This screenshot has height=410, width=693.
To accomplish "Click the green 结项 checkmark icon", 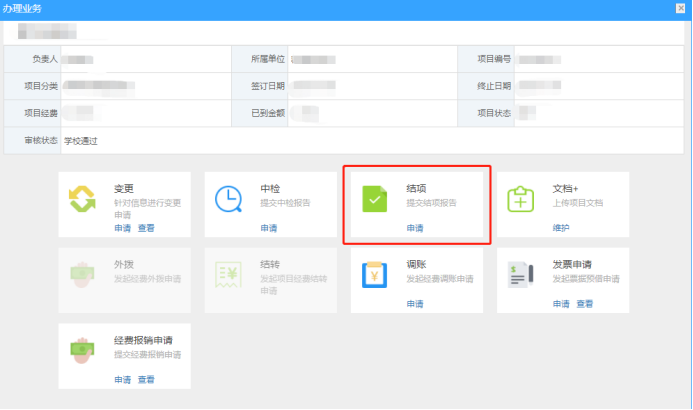I will 374,200.
